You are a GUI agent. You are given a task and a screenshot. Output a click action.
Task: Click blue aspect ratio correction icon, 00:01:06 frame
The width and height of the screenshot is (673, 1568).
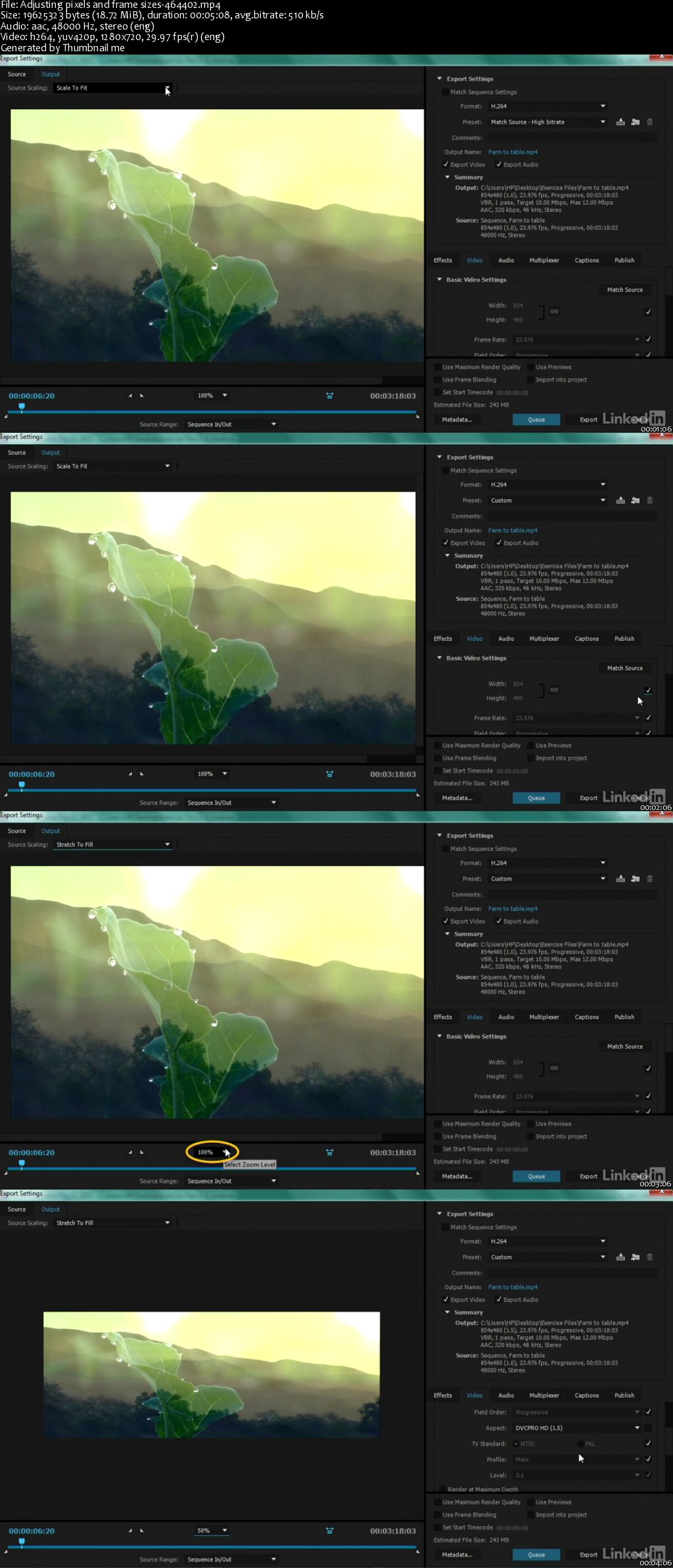click(330, 395)
